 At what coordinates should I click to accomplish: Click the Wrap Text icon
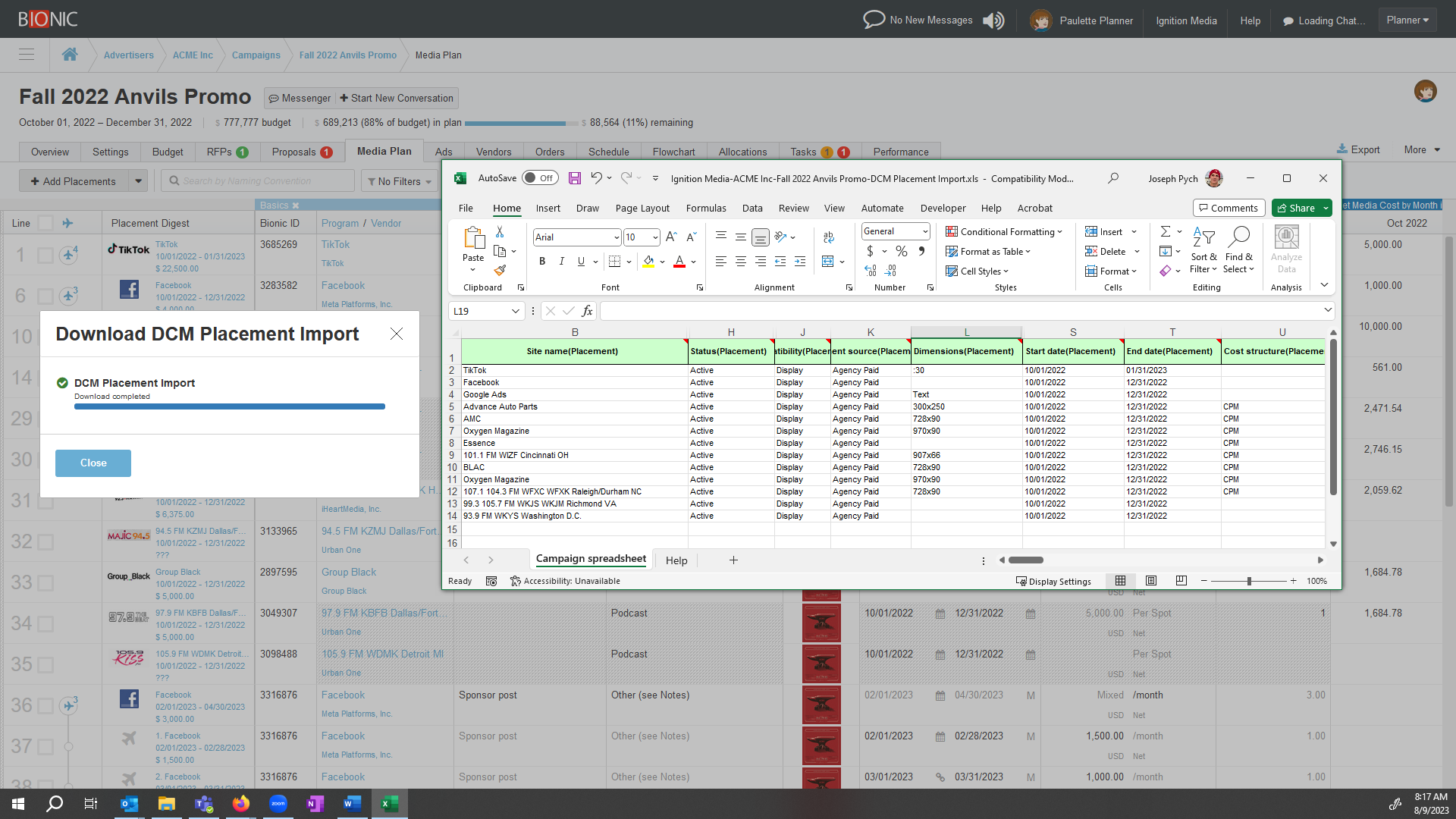[829, 237]
